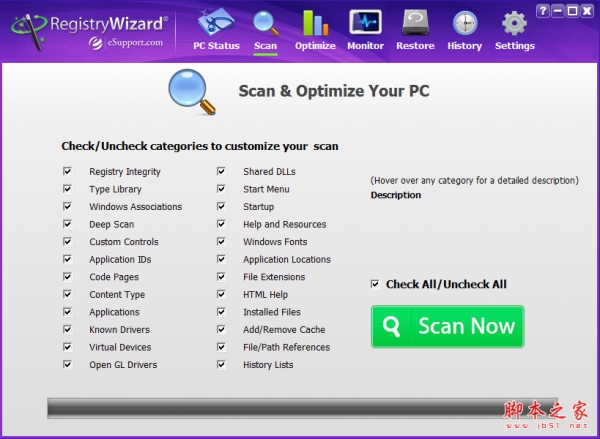Screen dimensions: 600x439
Task: Uncheck HTML Help checkbox
Action: tap(222, 294)
